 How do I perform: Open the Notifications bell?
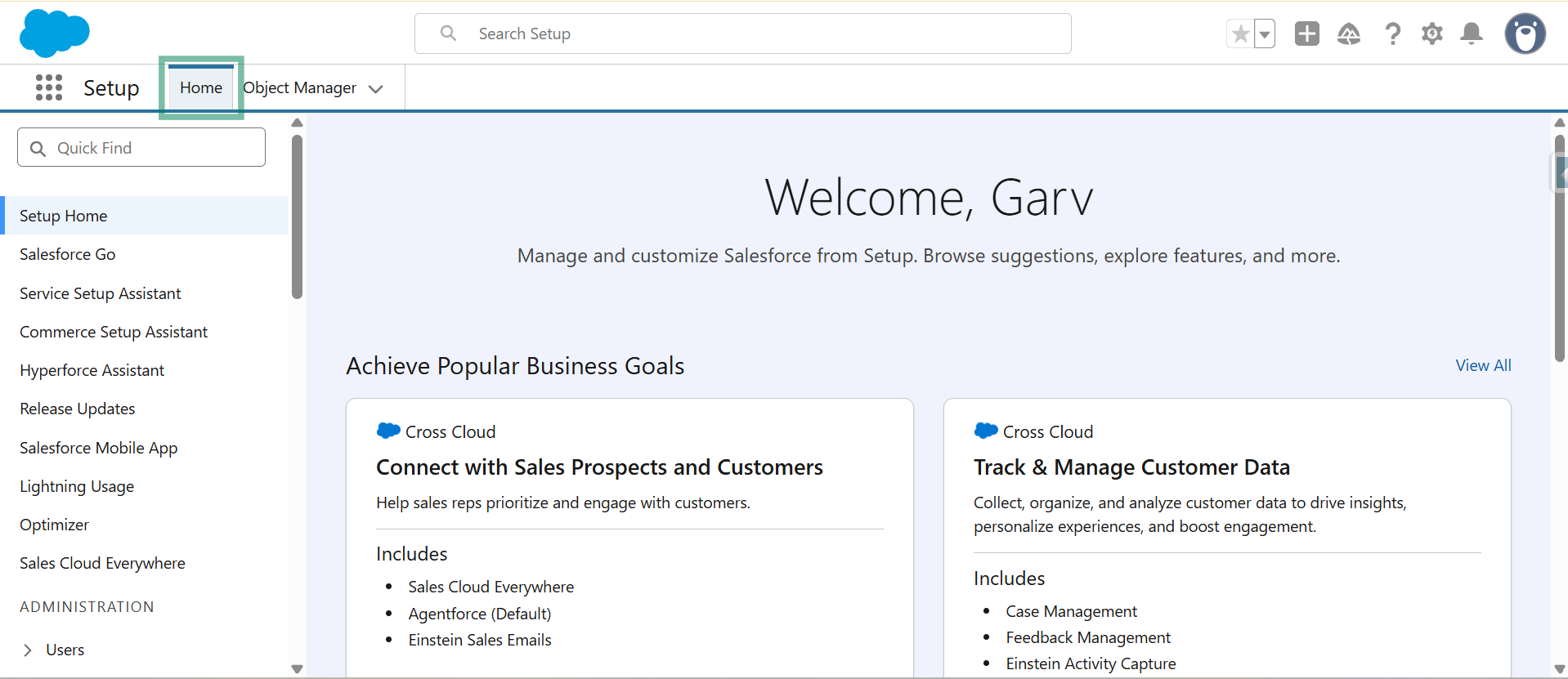(1472, 34)
